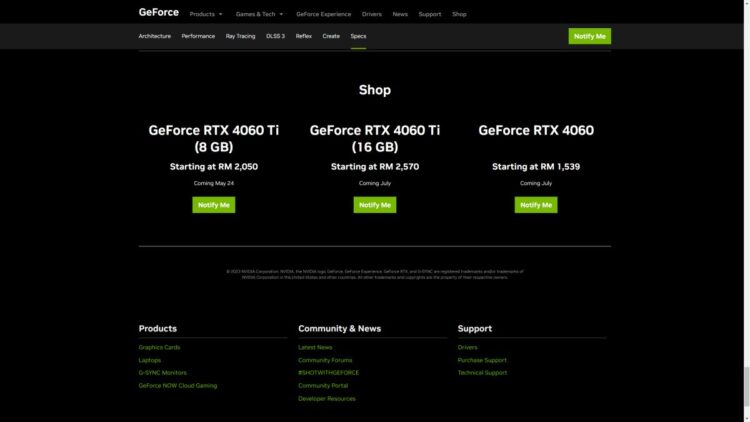Click Notify Me for RTX 4060 Ti 8 GB

coord(213,205)
